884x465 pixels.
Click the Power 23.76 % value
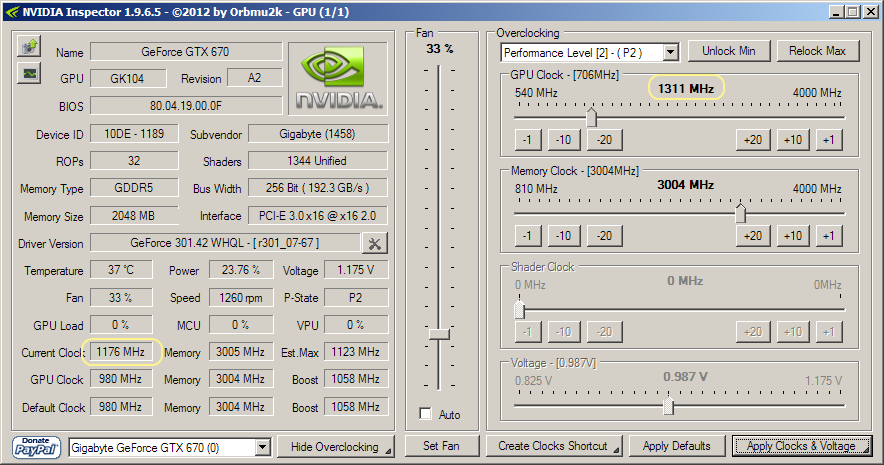(x=241, y=270)
